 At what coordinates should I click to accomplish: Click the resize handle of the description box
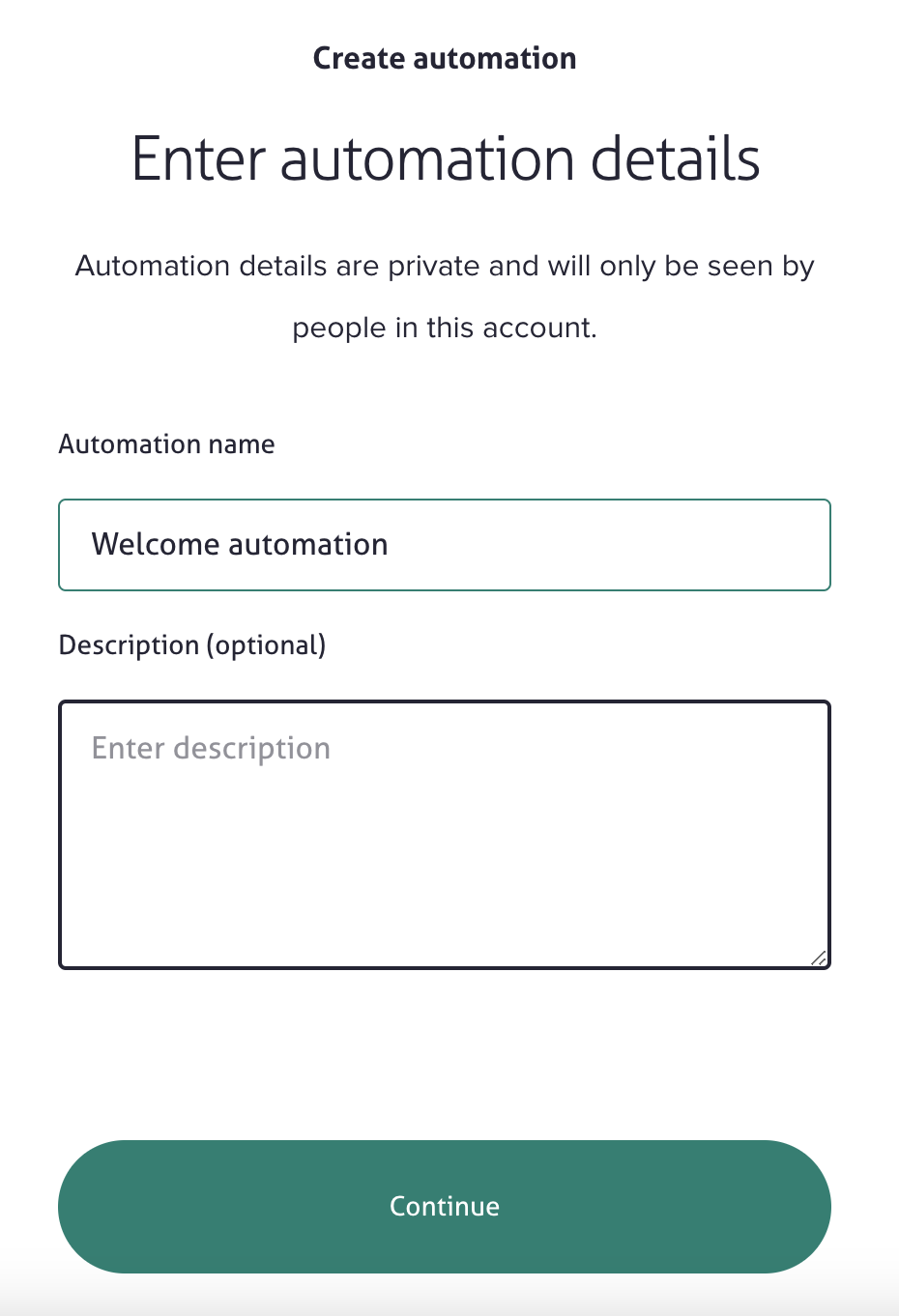[818, 957]
